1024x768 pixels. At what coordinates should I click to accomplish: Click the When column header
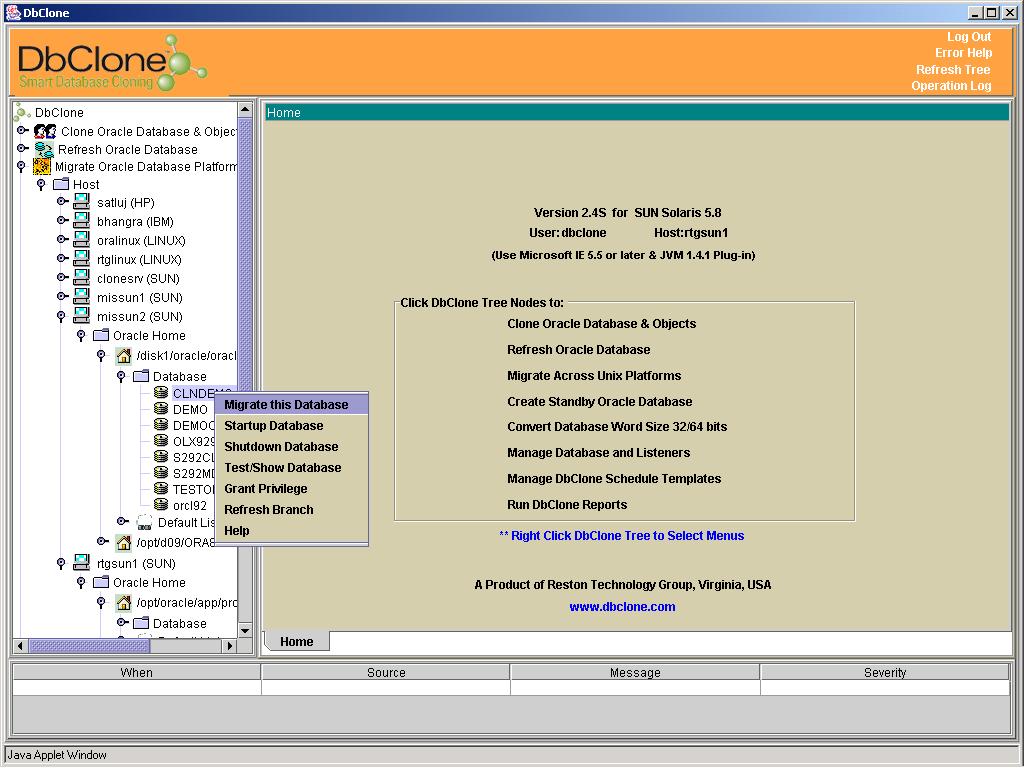[x=136, y=672]
